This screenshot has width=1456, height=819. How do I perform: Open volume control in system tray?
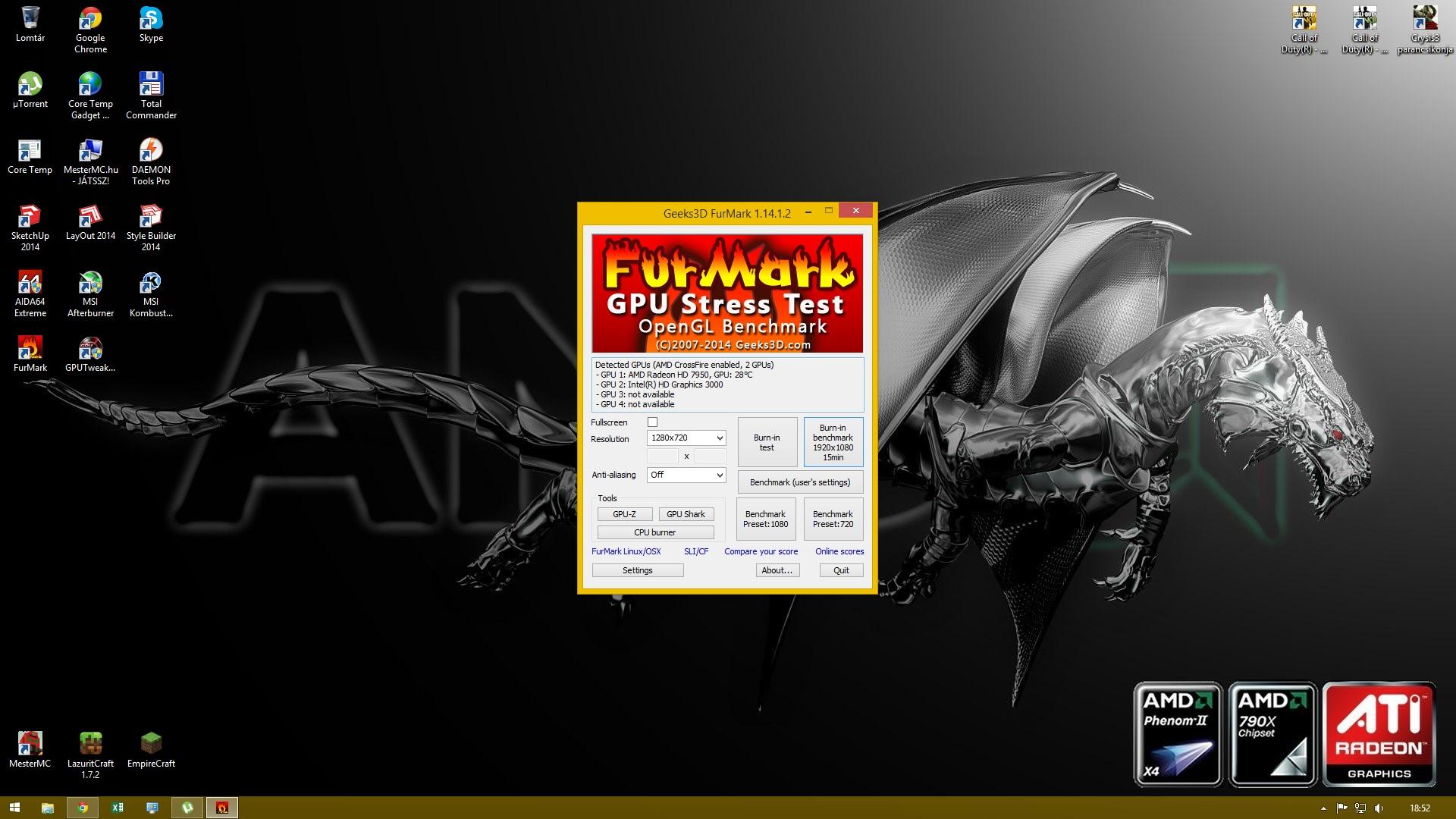(x=1379, y=808)
